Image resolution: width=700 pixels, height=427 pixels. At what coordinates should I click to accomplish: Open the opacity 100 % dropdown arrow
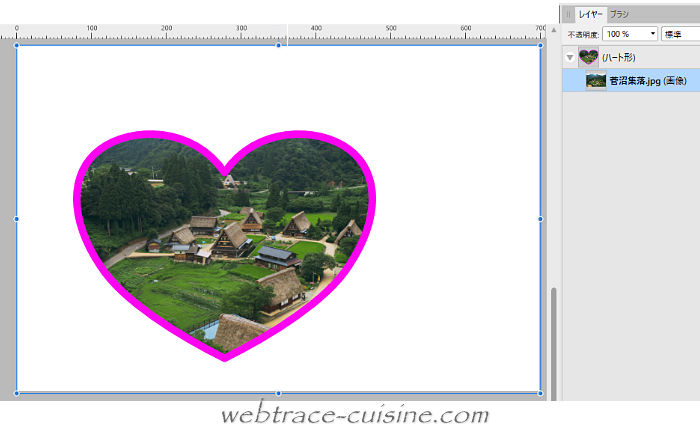(x=653, y=34)
